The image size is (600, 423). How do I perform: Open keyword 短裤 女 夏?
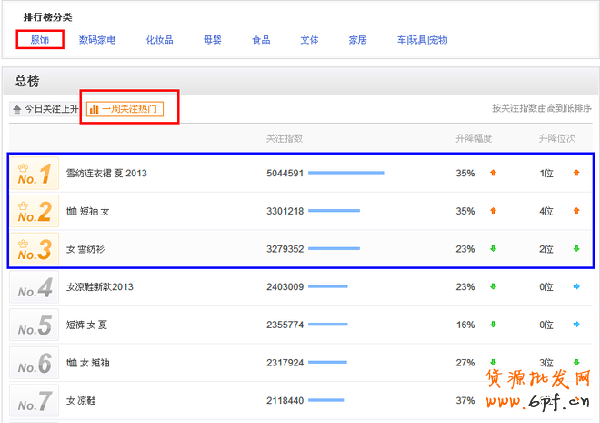pyautogui.click(x=87, y=325)
